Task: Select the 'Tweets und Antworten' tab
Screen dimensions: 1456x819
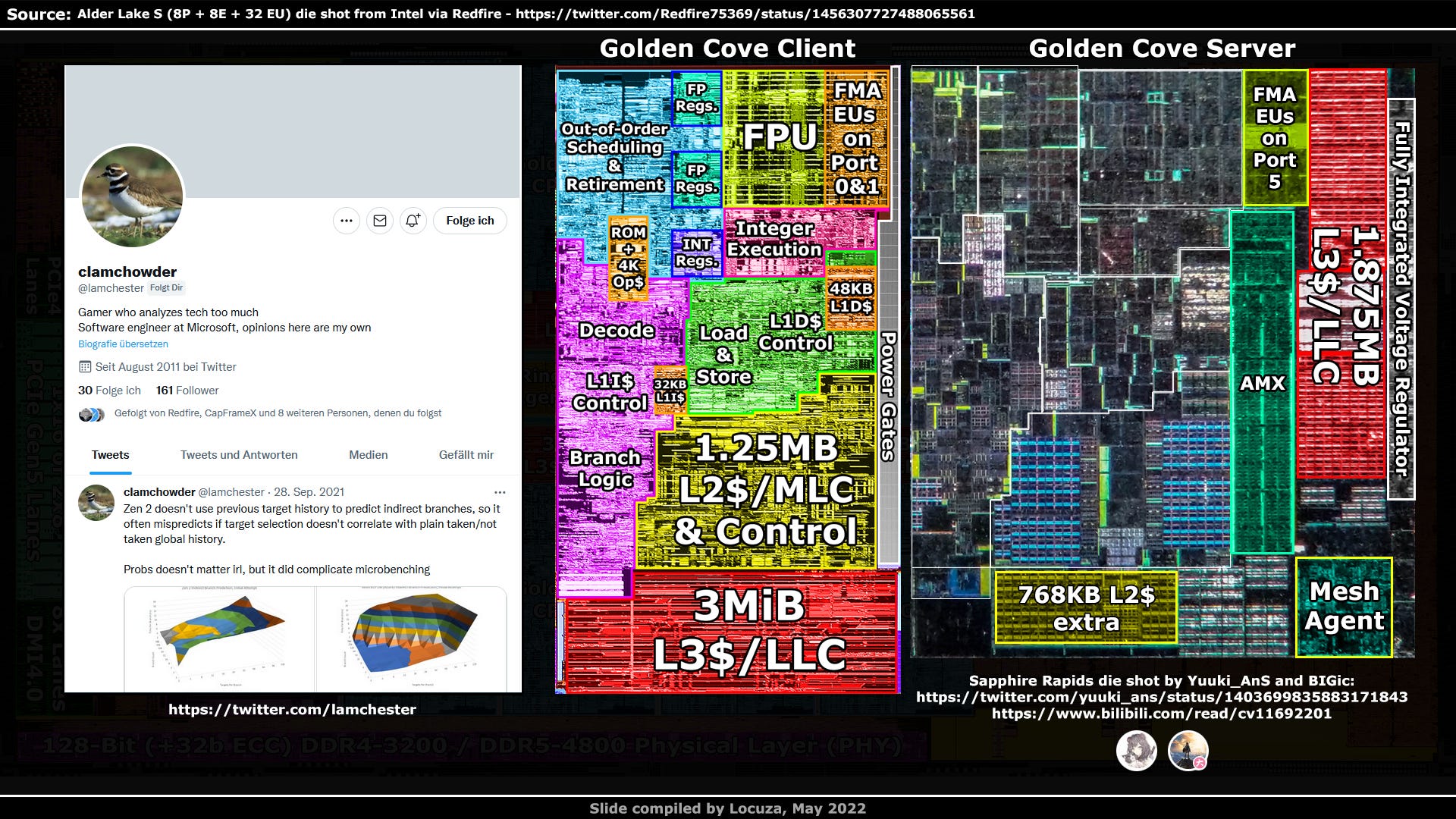Action: point(238,454)
